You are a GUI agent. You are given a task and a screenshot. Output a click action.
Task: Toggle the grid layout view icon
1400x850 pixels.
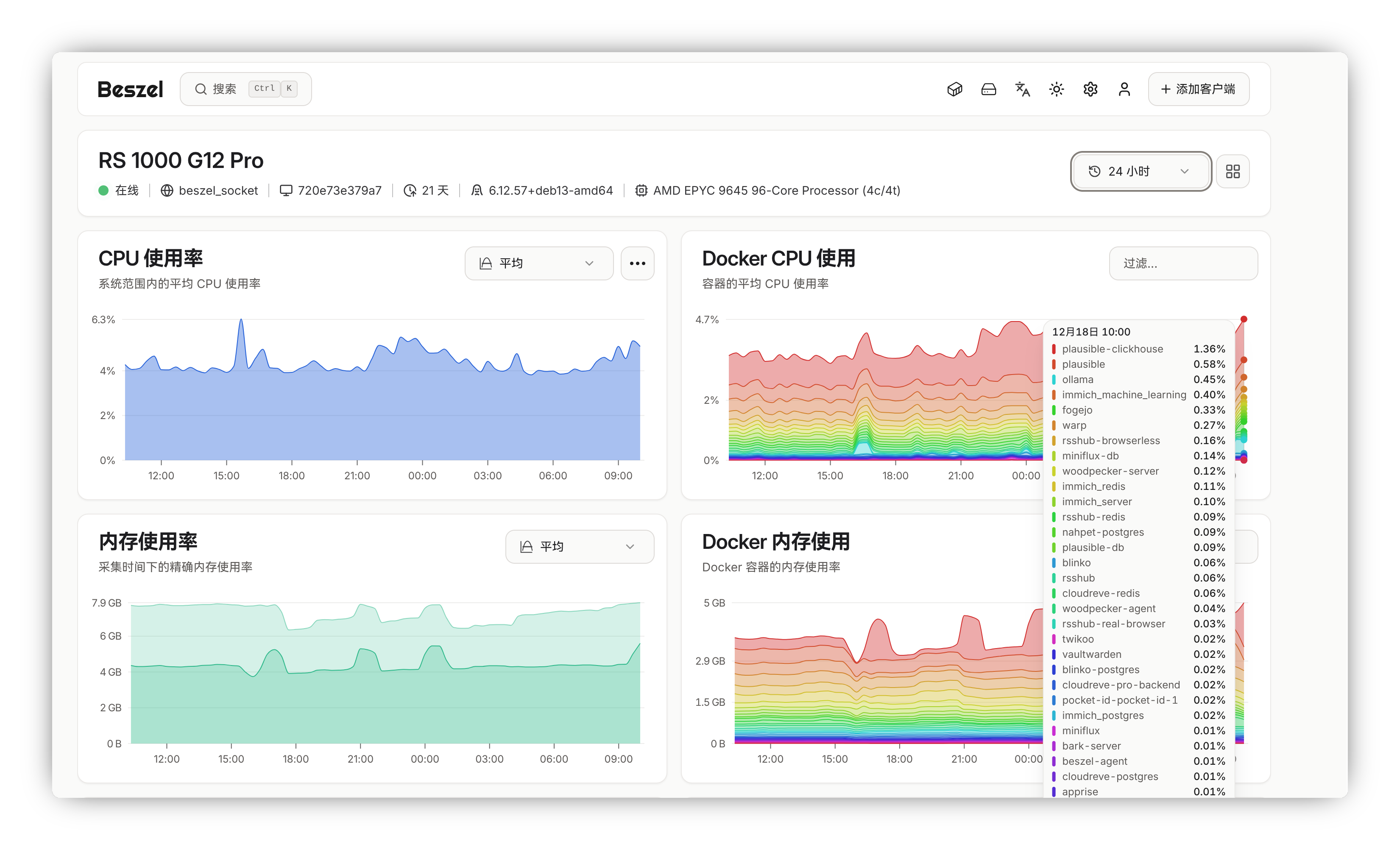point(1233,171)
